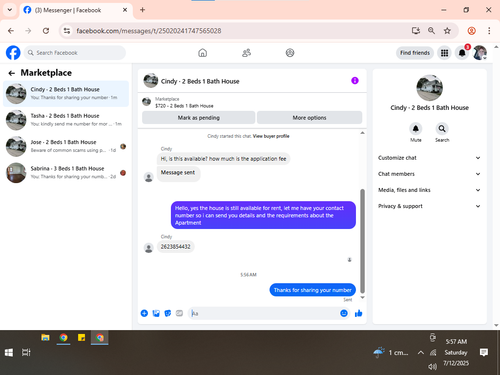This screenshot has height=375, width=500.
Task: Go back with the Marketplace back arrow
Action: [x=12, y=73]
